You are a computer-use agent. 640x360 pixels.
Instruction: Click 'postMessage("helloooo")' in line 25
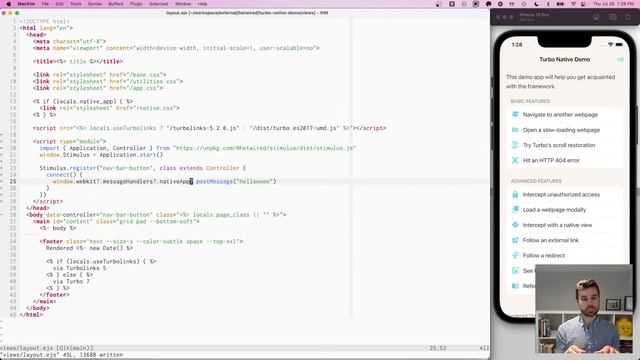pyautogui.click(x=236, y=181)
